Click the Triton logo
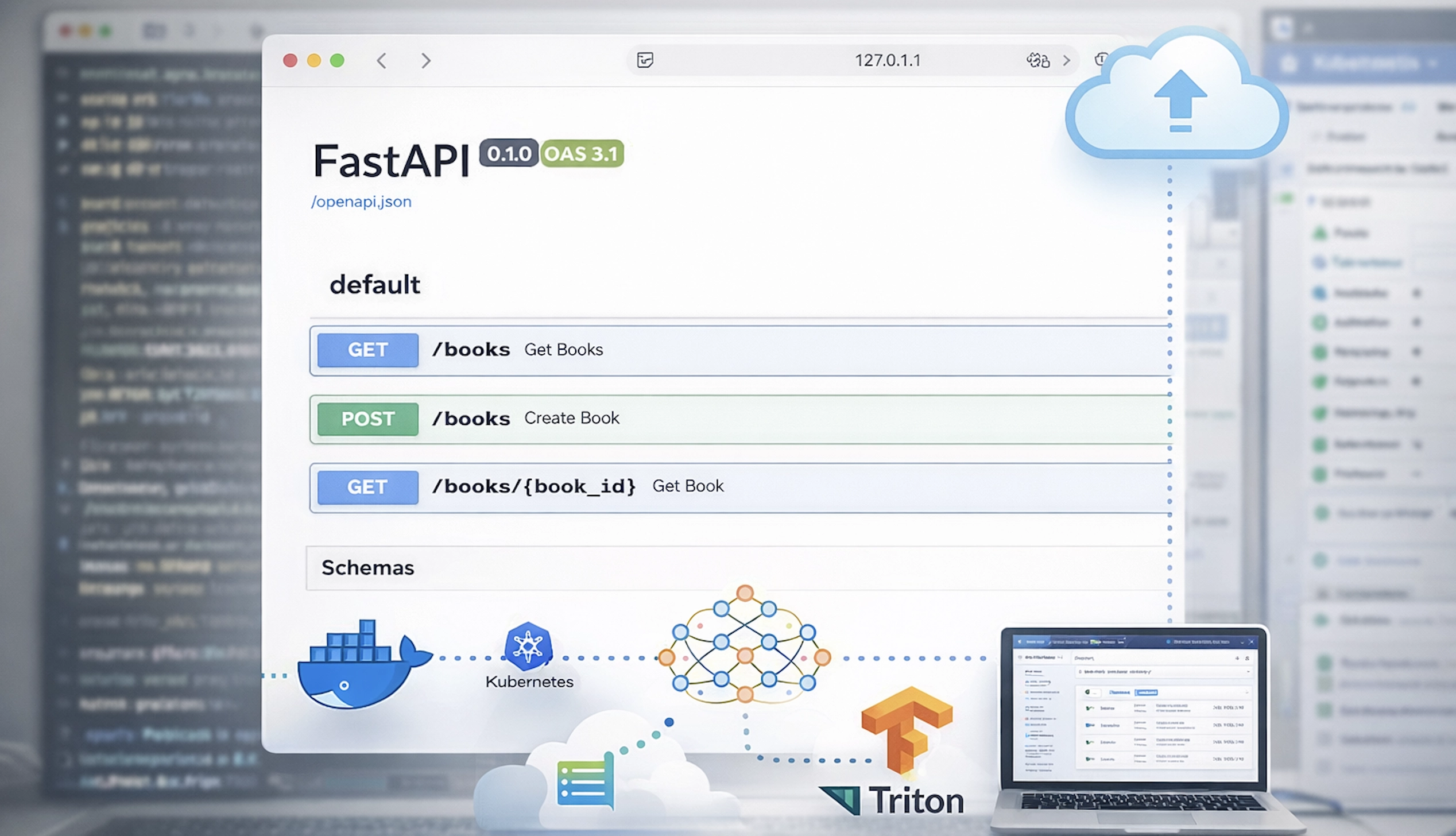Image resolution: width=1456 pixels, height=836 pixels. pyautogui.click(x=891, y=800)
